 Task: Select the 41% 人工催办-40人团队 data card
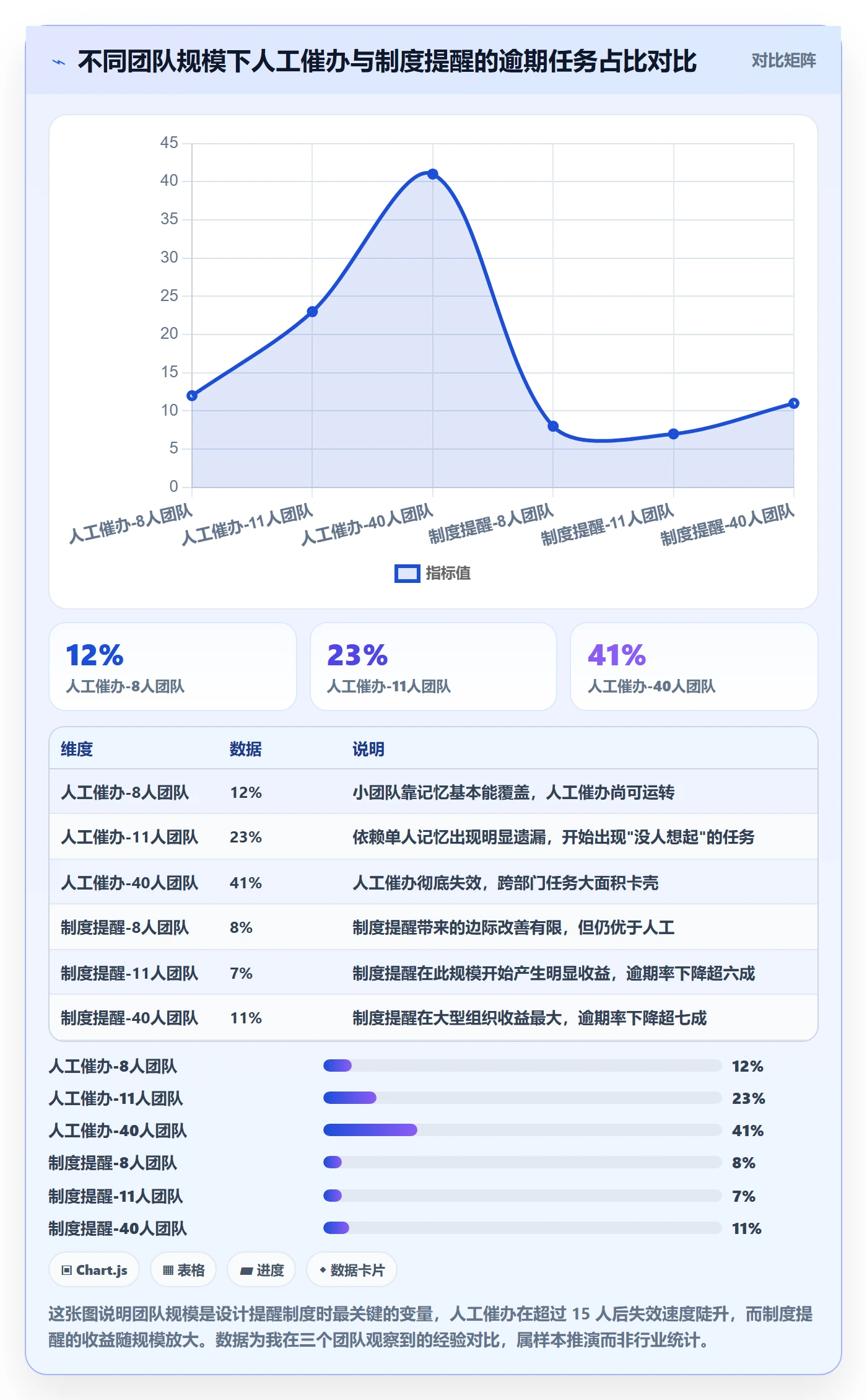[694, 667]
